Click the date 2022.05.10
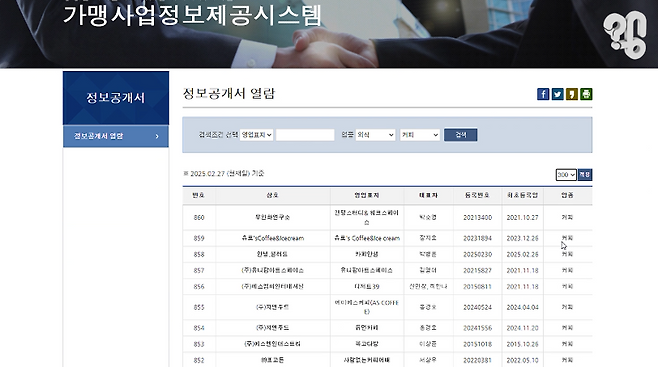Viewport: 658px width, 367px height. coord(522,360)
